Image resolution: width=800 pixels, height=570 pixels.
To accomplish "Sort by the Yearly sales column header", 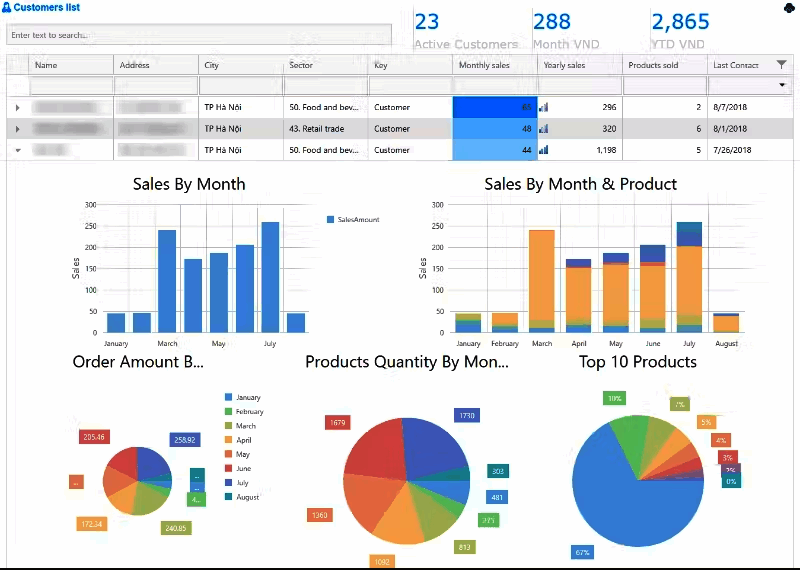I will coord(580,65).
